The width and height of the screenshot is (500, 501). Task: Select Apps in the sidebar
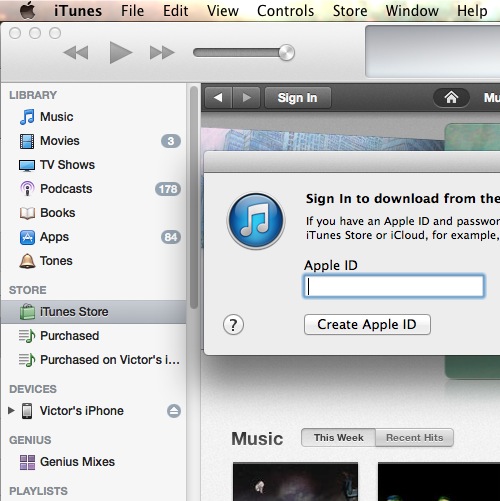93,237
